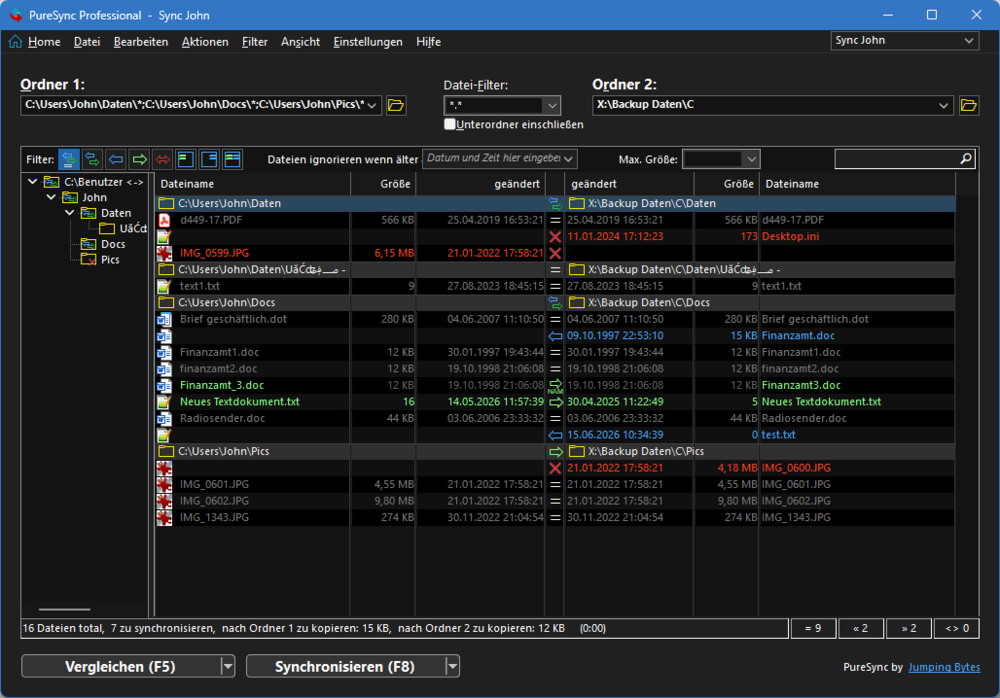The height and width of the screenshot is (698, 1000).
Task: Click the file search input field
Action: pos(897,159)
